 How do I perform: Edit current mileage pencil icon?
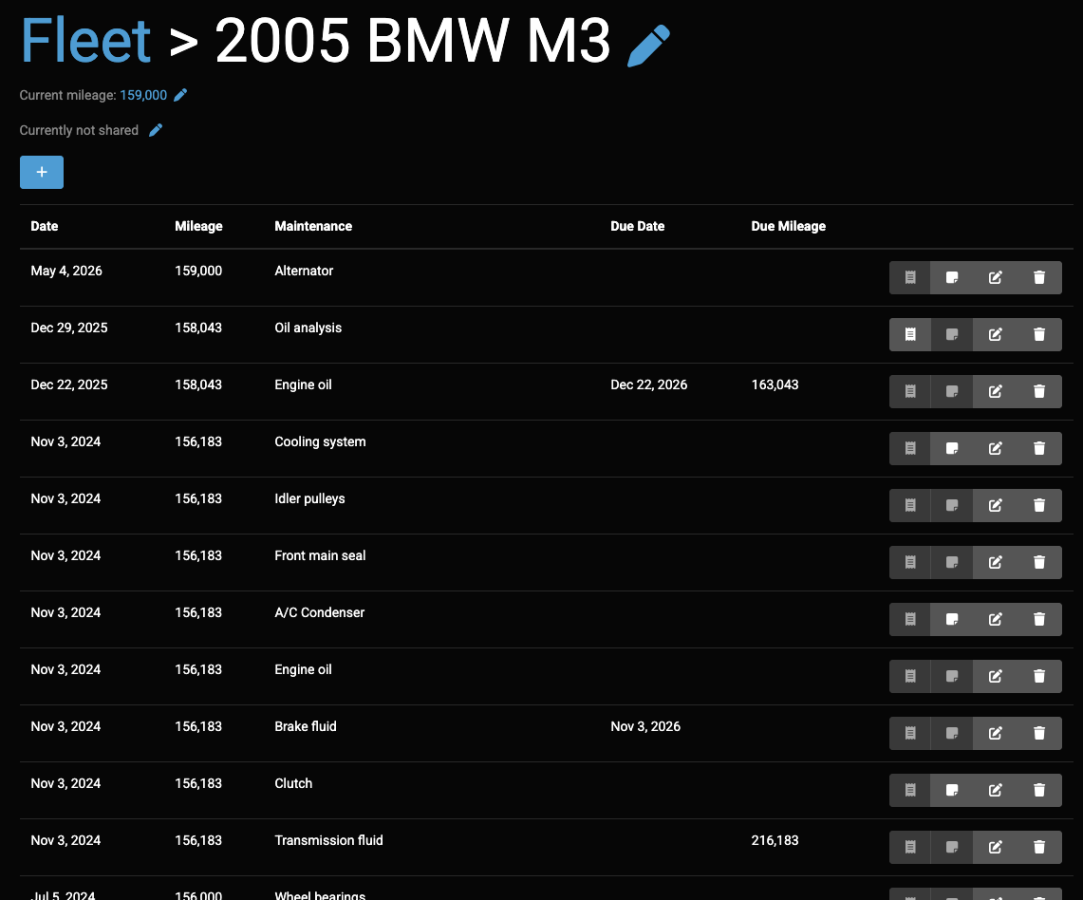coord(180,95)
